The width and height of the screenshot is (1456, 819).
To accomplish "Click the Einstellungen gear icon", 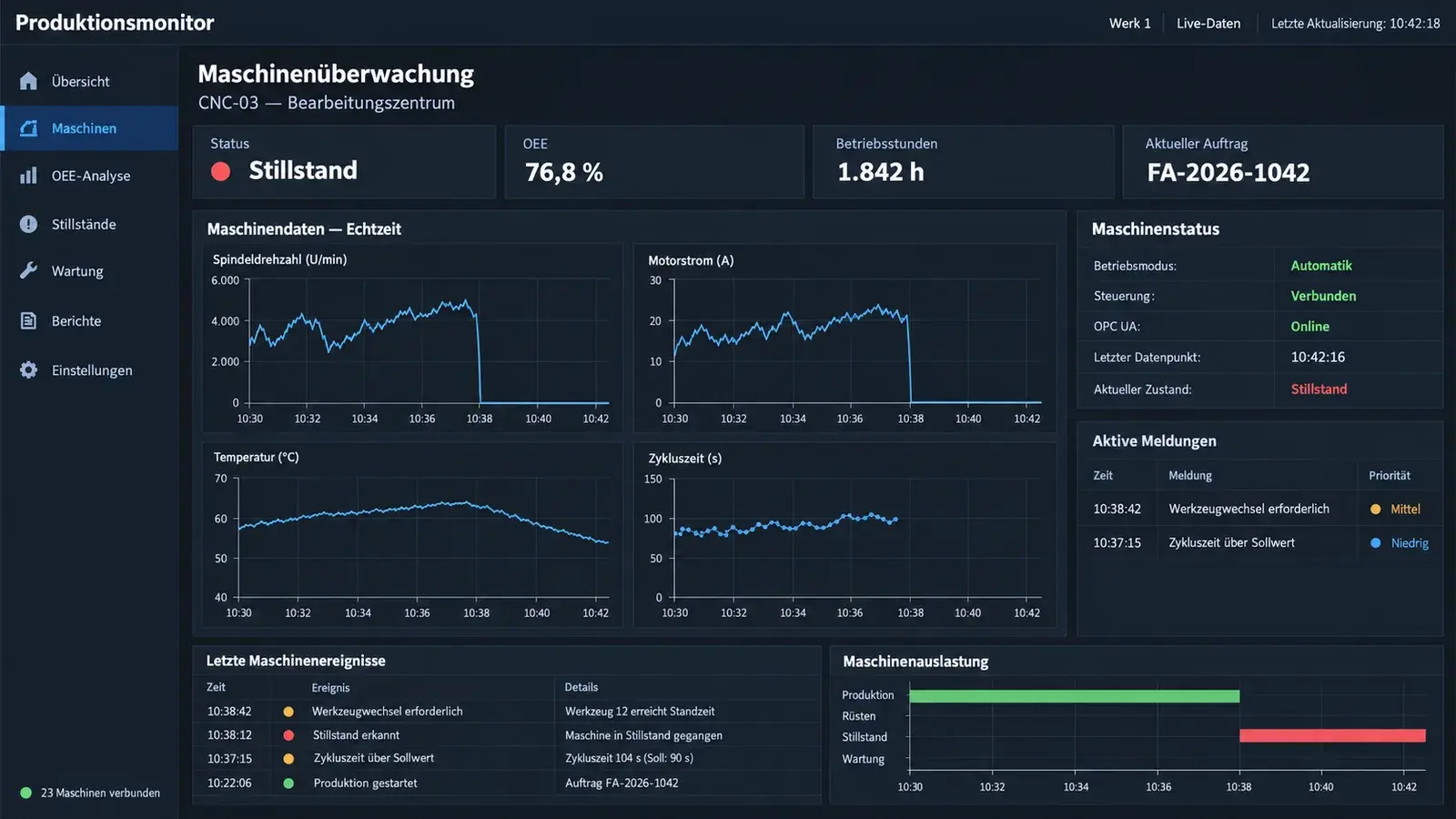I will pos(28,370).
